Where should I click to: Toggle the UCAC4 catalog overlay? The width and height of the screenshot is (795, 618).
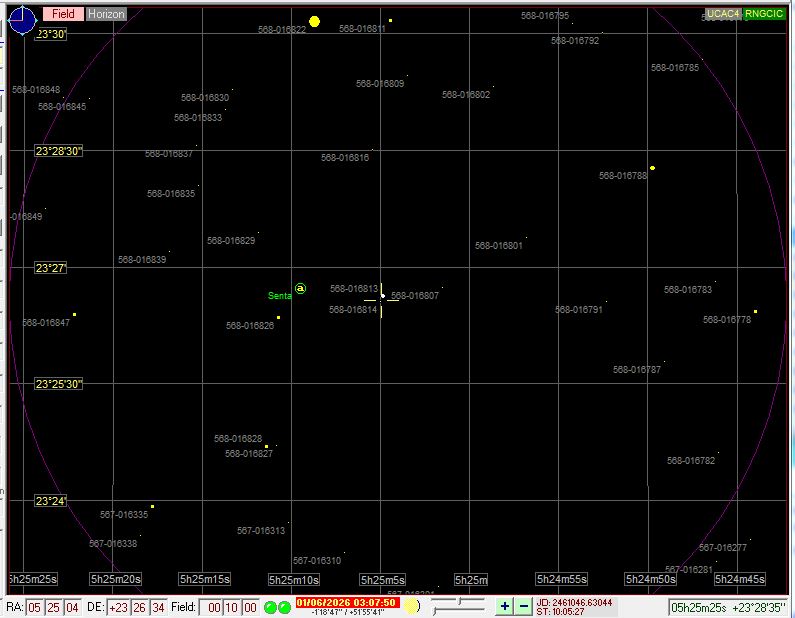coord(723,14)
